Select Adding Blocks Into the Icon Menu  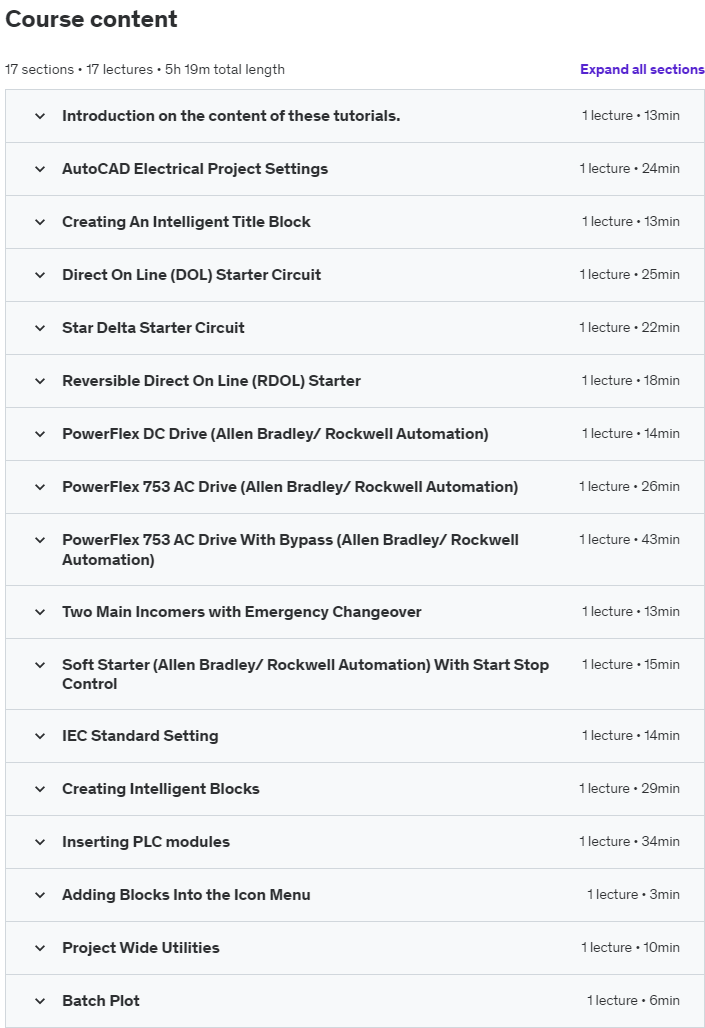(186, 895)
